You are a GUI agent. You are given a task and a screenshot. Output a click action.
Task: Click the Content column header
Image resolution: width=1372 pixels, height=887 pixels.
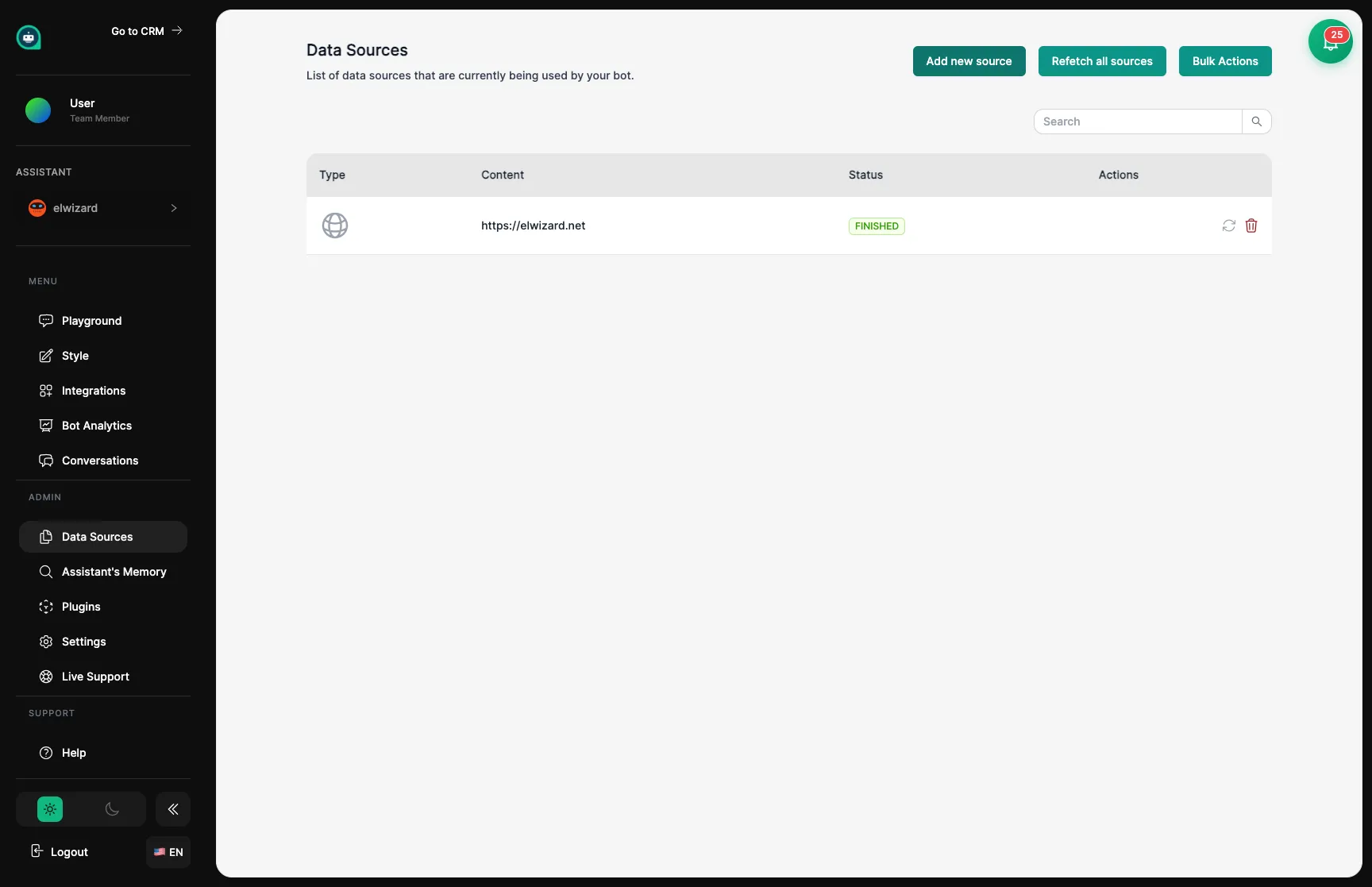tap(503, 175)
